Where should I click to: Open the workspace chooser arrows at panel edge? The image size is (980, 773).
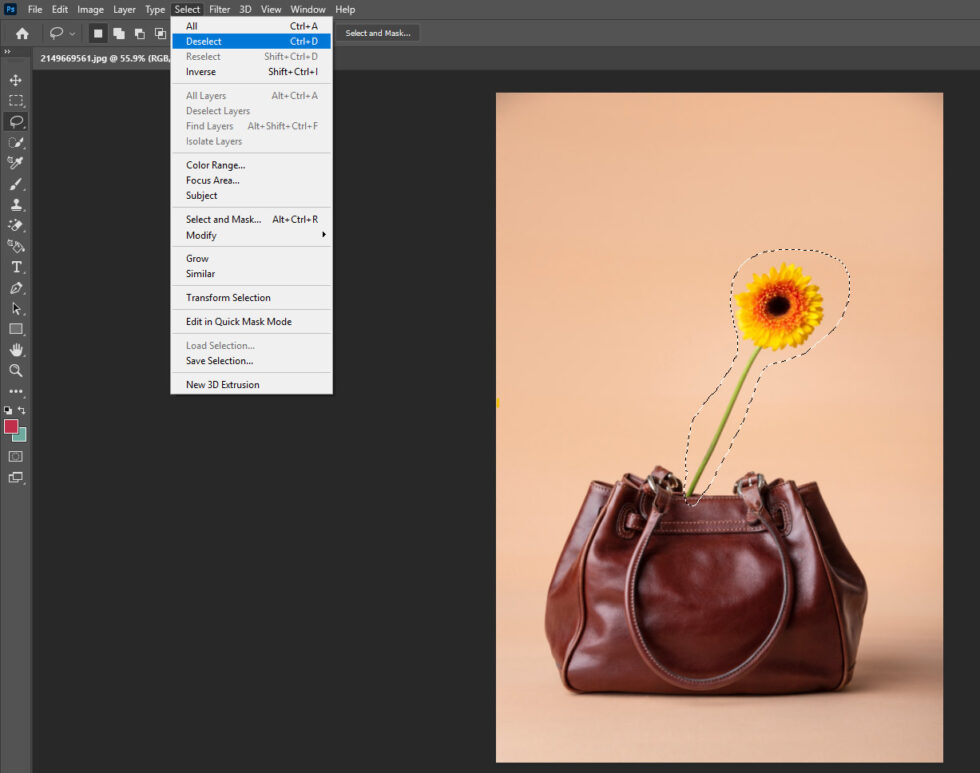7,52
